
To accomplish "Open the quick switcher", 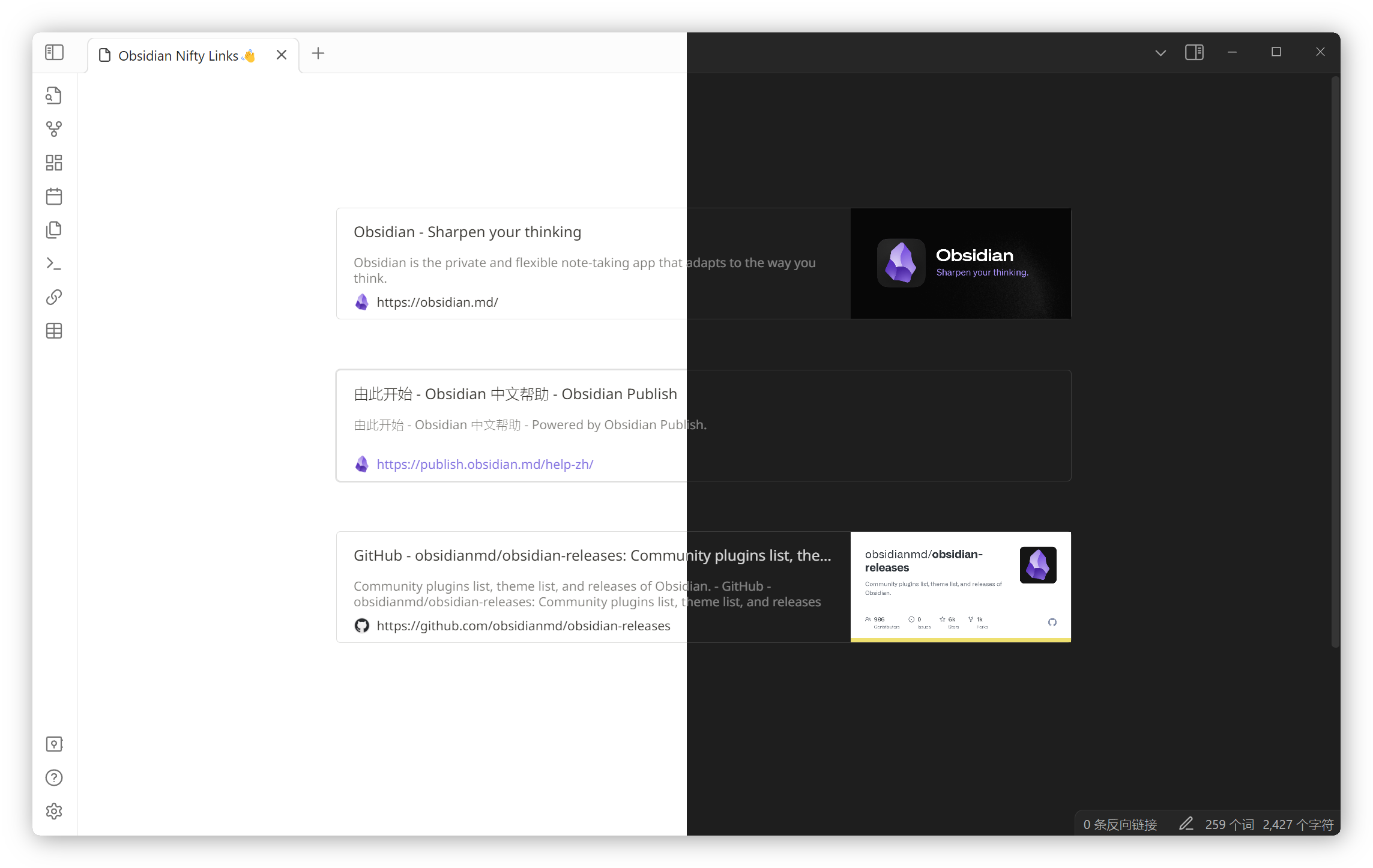I will [53, 95].
